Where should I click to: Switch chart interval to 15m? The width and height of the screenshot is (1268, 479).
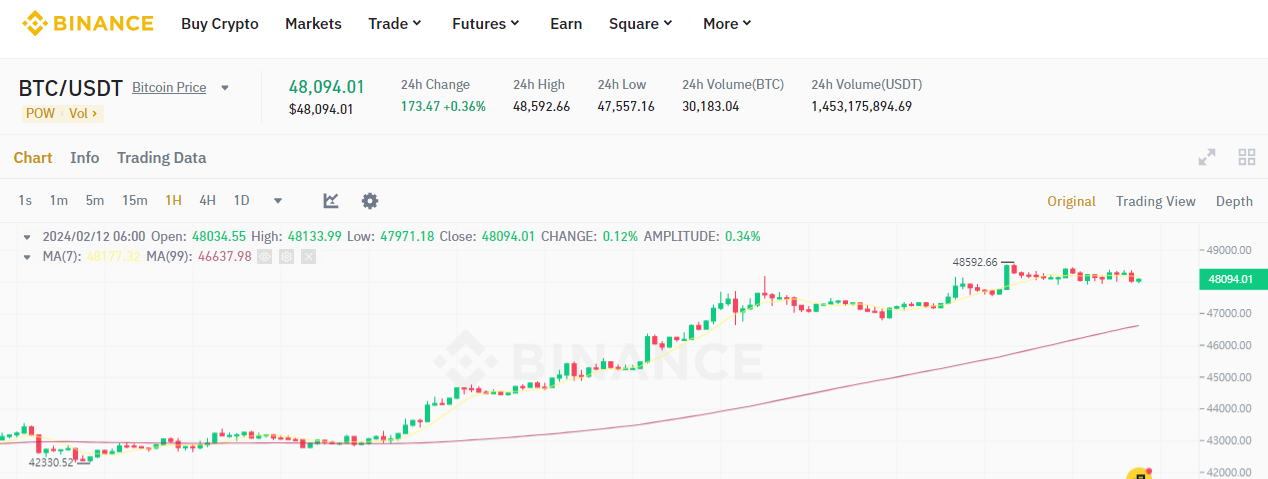click(x=135, y=200)
